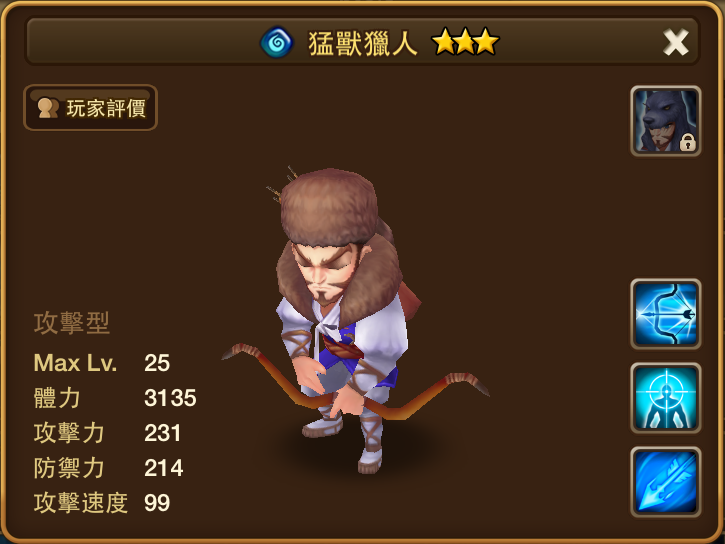Click the 攻擊速度 99 speed stat
The height and width of the screenshot is (544, 725).
coord(102,503)
